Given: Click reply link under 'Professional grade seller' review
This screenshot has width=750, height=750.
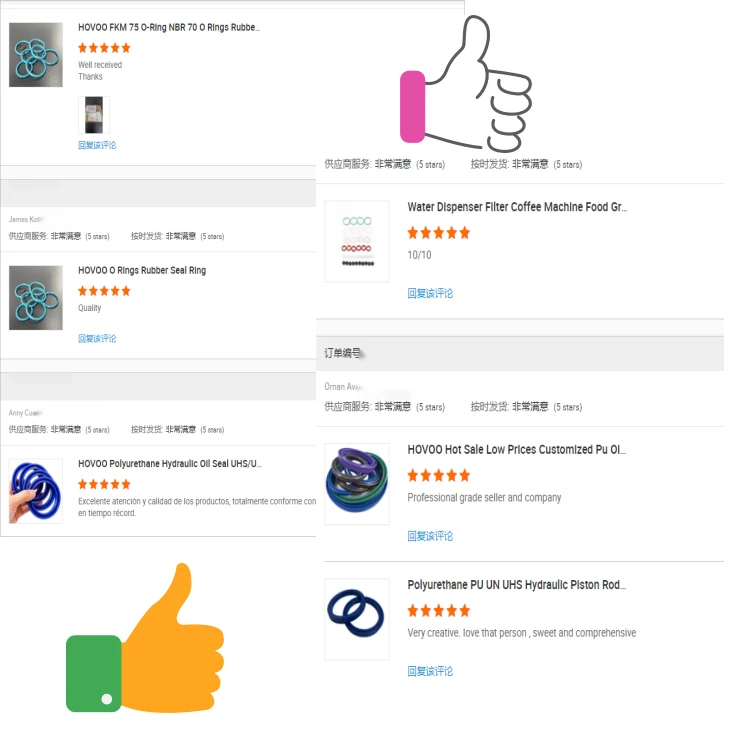Looking at the screenshot, I should (x=430, y=536).
